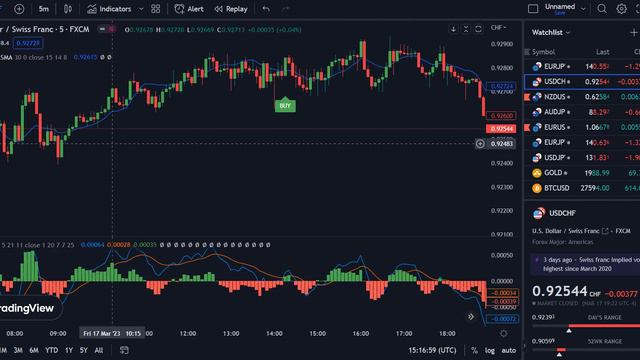This screenshot has width=640, height=360.
Task: Redo the last chart action
Action: 286,9
